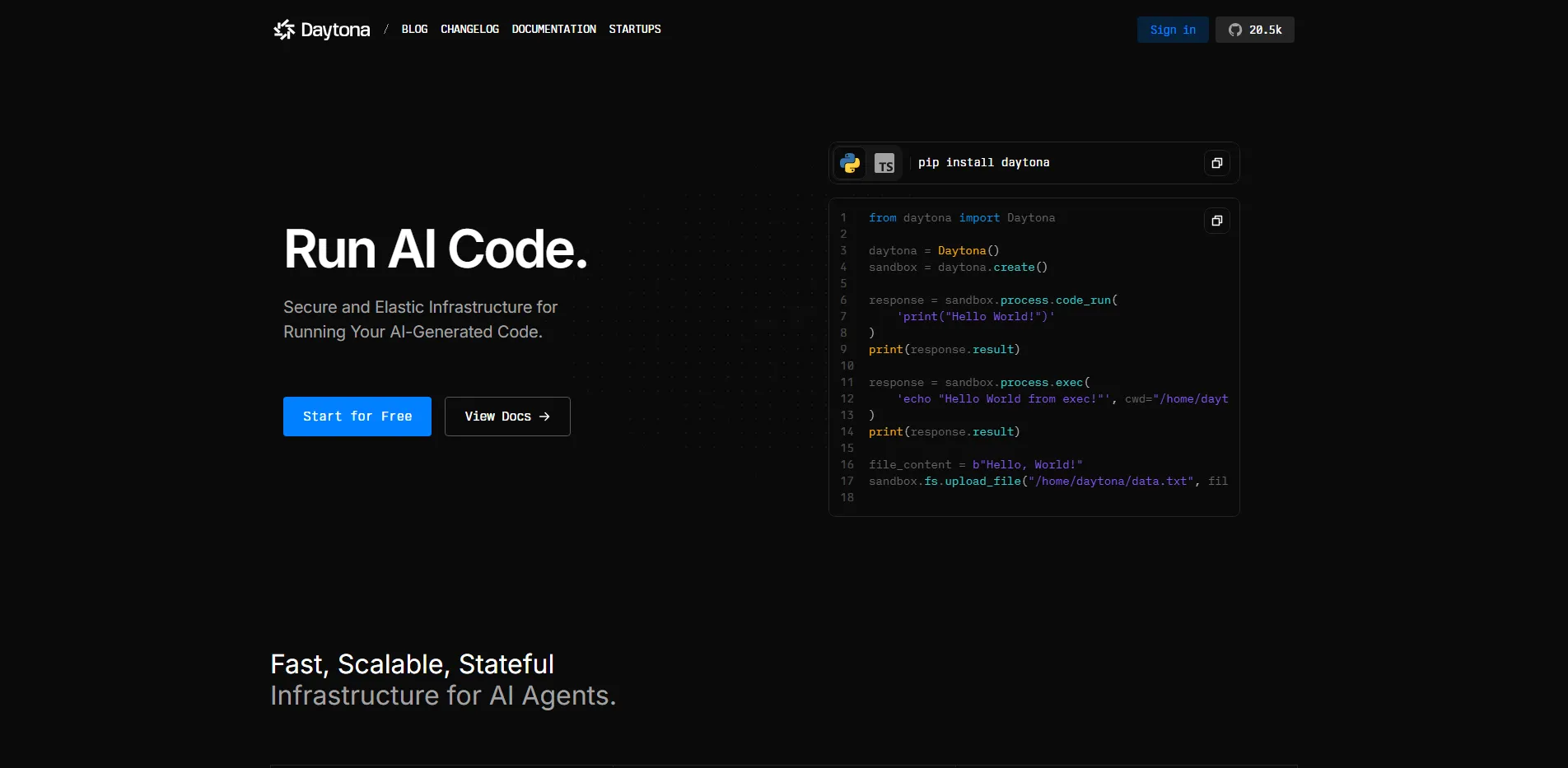Screen dimensions: 1568x768
Task: Switch language tab in the install snippet
Action: pos(885,163)
